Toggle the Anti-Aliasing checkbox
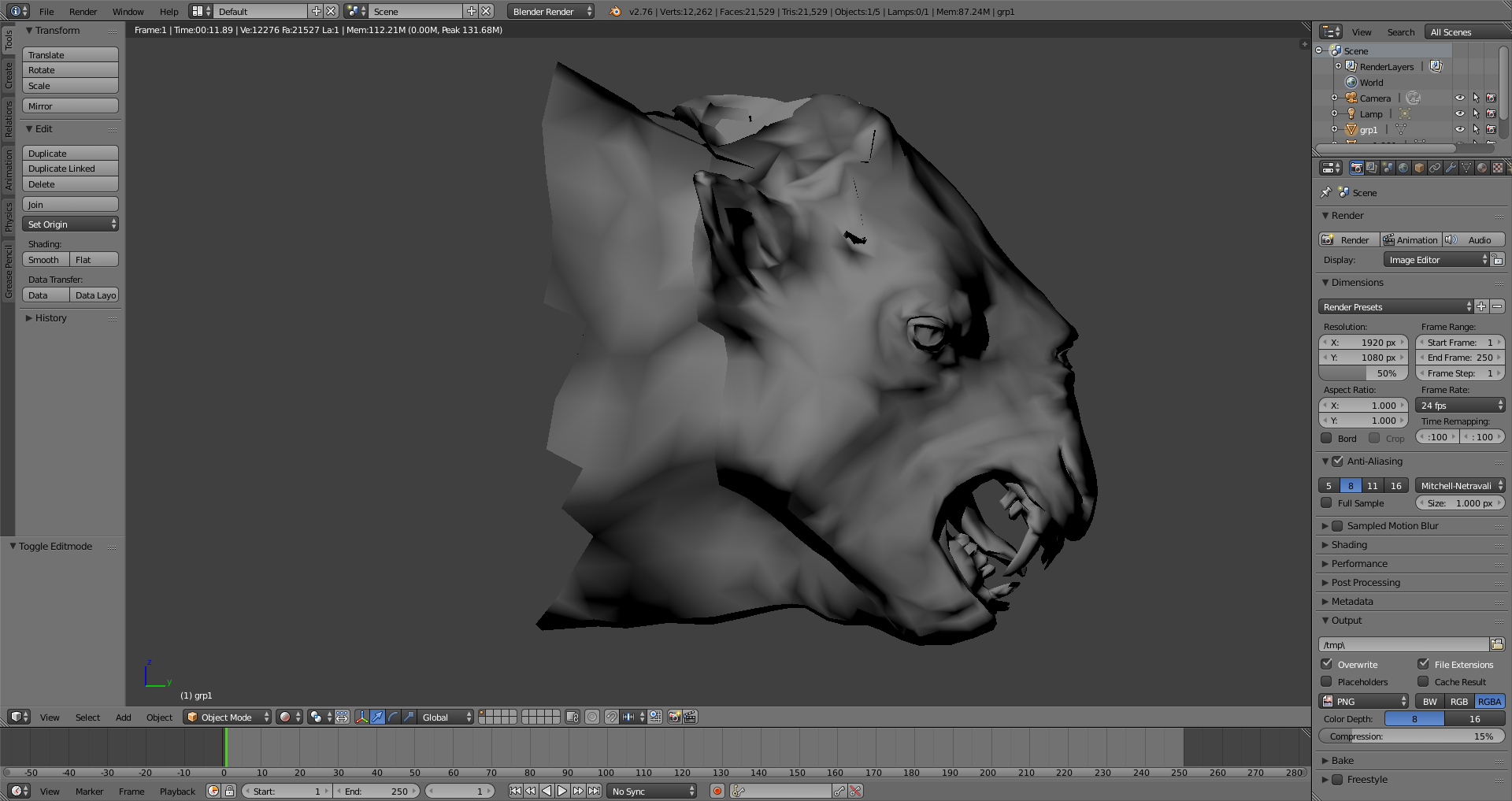This screenshot has width=1512, height=801. click(1337, 462)
